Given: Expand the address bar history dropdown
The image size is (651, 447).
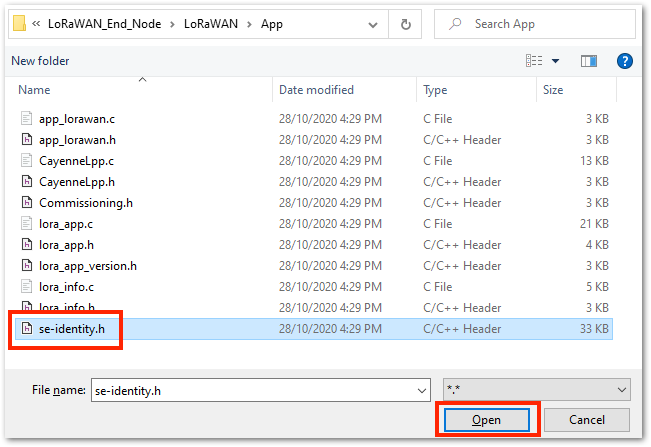Looking at the screenshot, I should coord(373,25).
